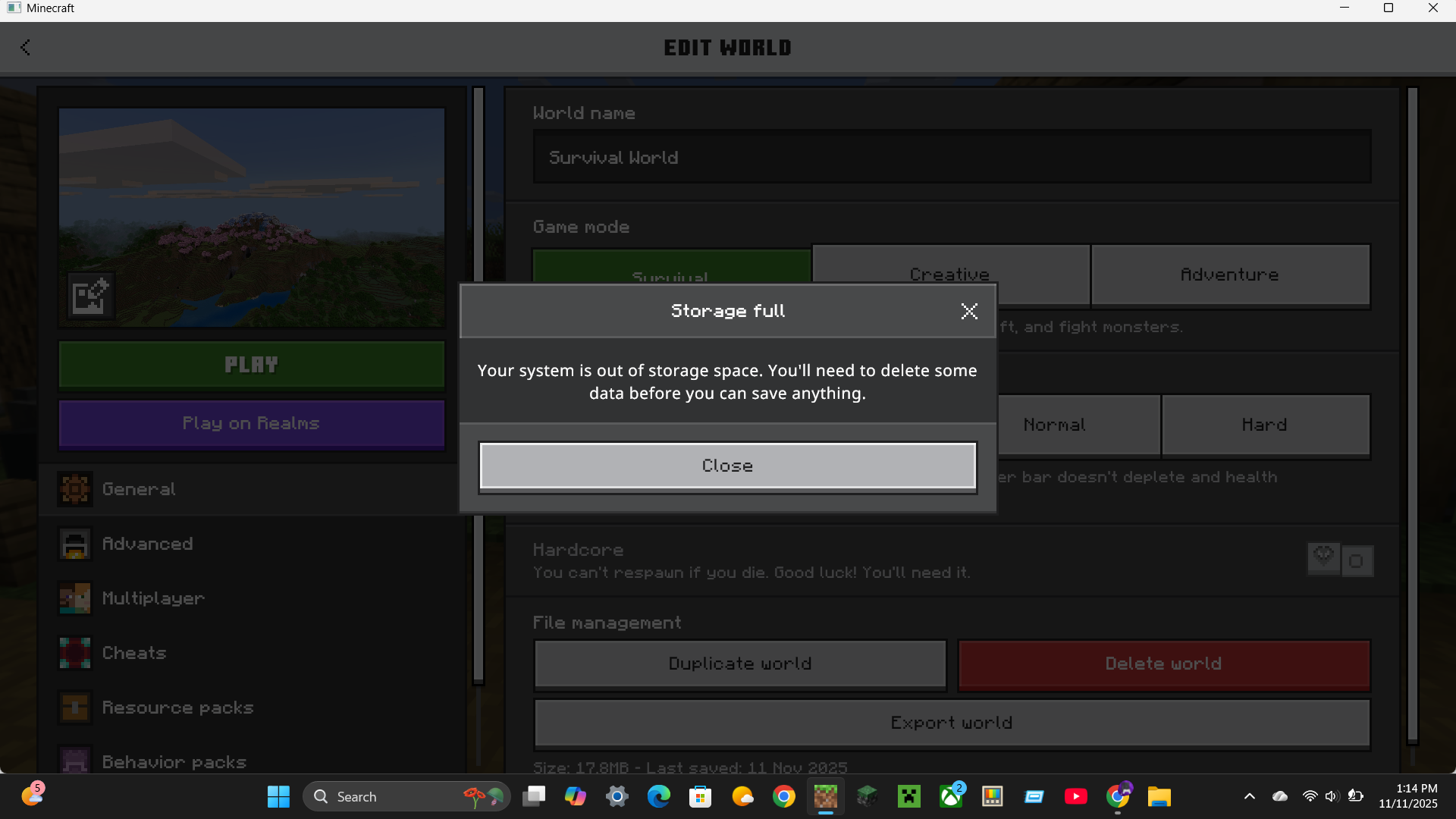Click the Export world button

click(x=952, y=723)
